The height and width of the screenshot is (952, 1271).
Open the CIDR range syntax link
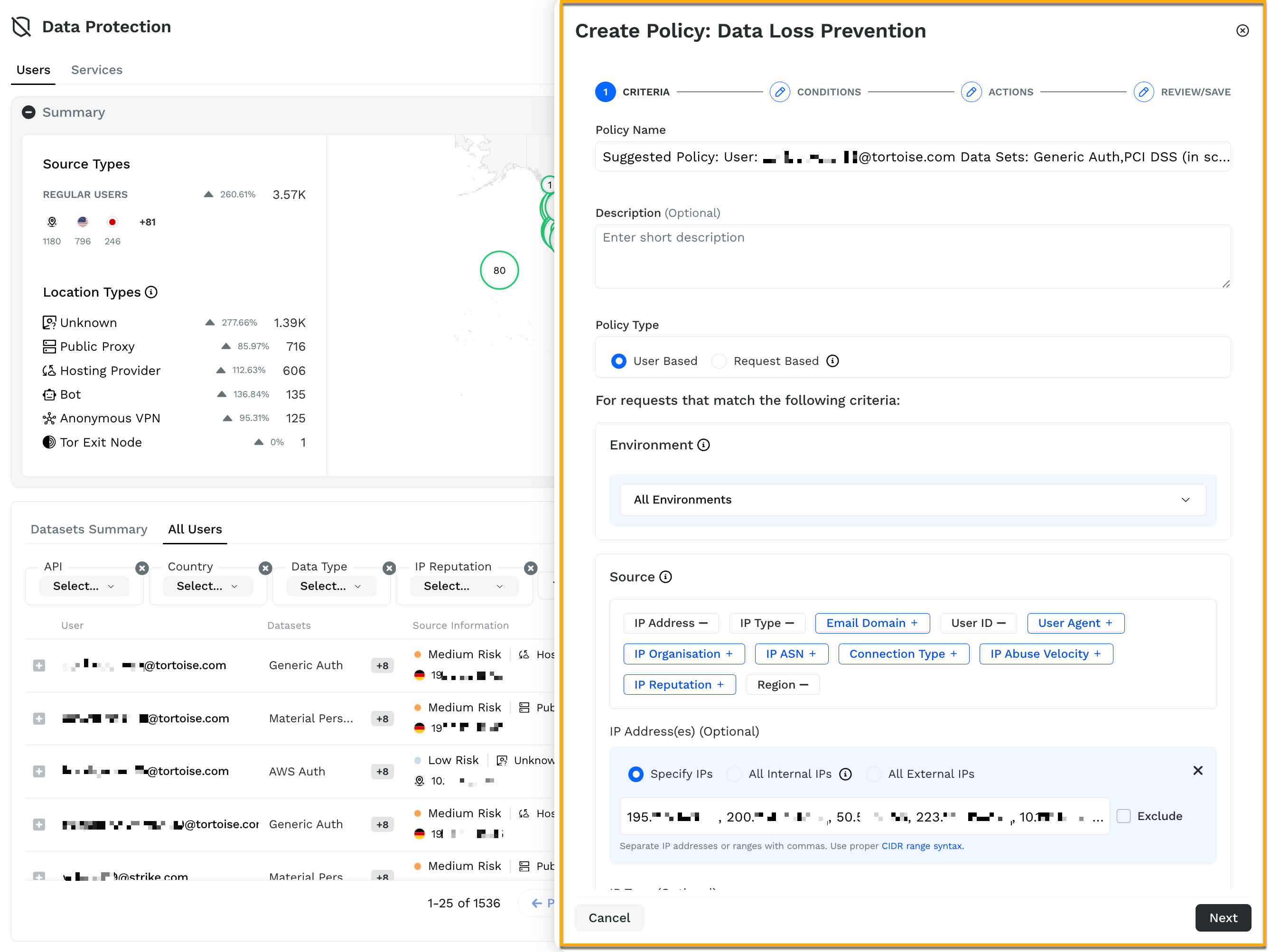click(x=922, y=846)
